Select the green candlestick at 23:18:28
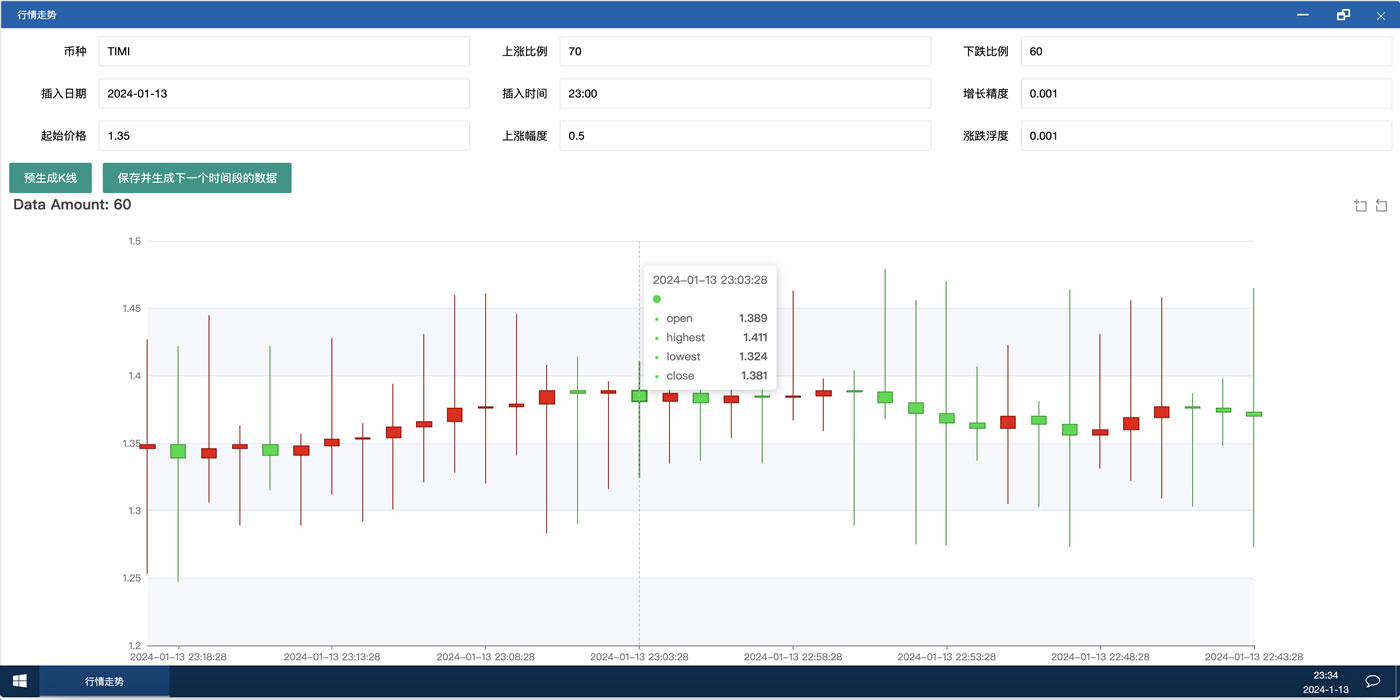The image size is (1400, 700). 178,451
